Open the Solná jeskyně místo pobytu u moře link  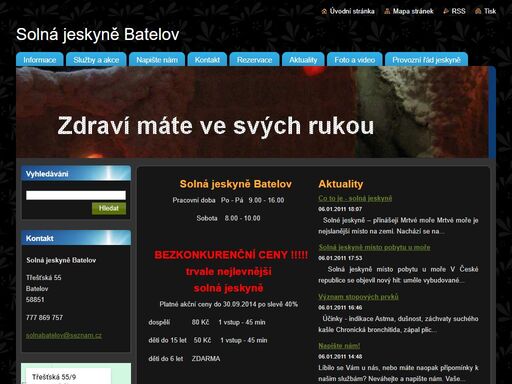point(374,247)
